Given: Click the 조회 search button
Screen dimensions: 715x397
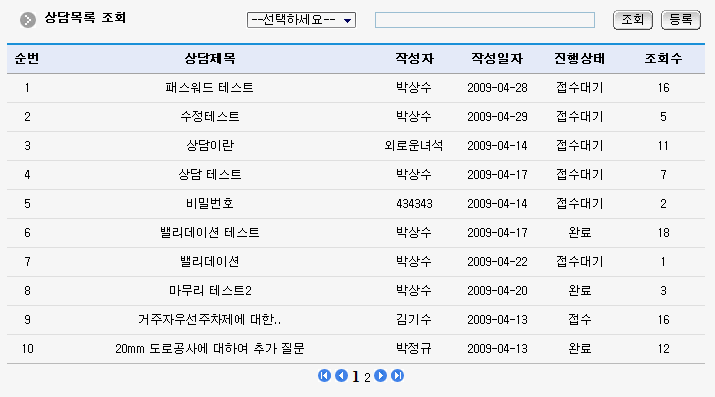Looking at the screenshot, I should pos(633,20).
